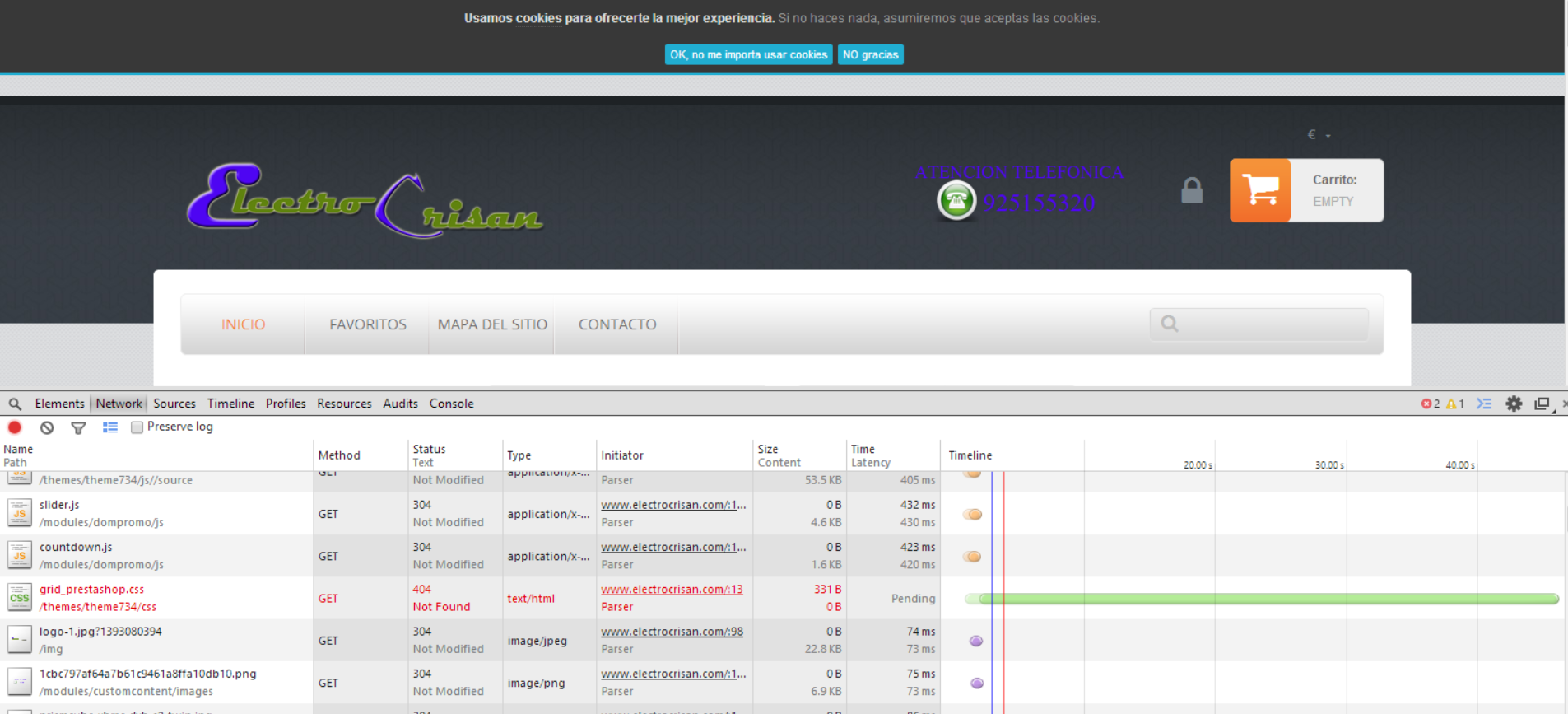Click the image file icon for logo-1.jpg
1568x714 pixels.
(19, 640)
